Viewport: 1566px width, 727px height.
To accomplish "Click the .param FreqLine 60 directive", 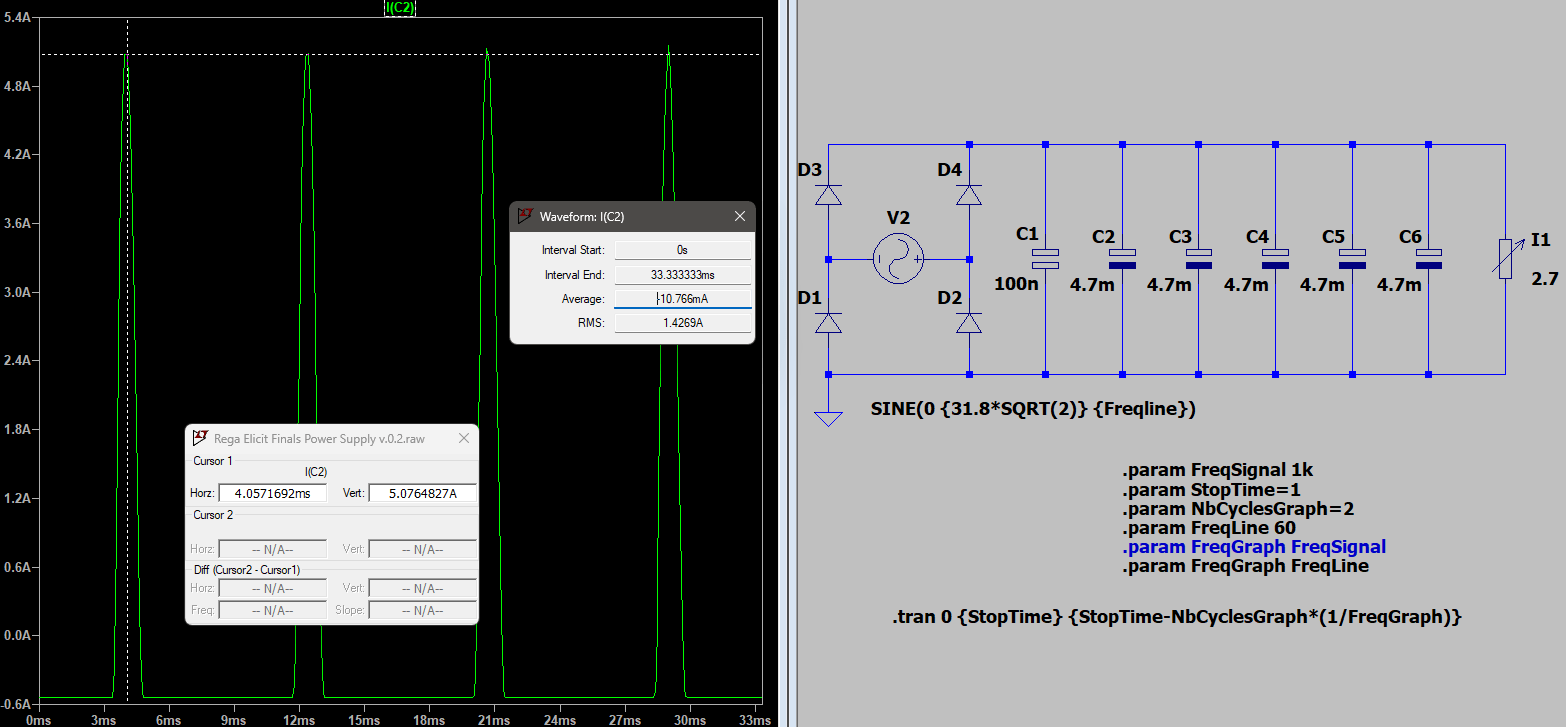I will click(x=1209, y=527).
